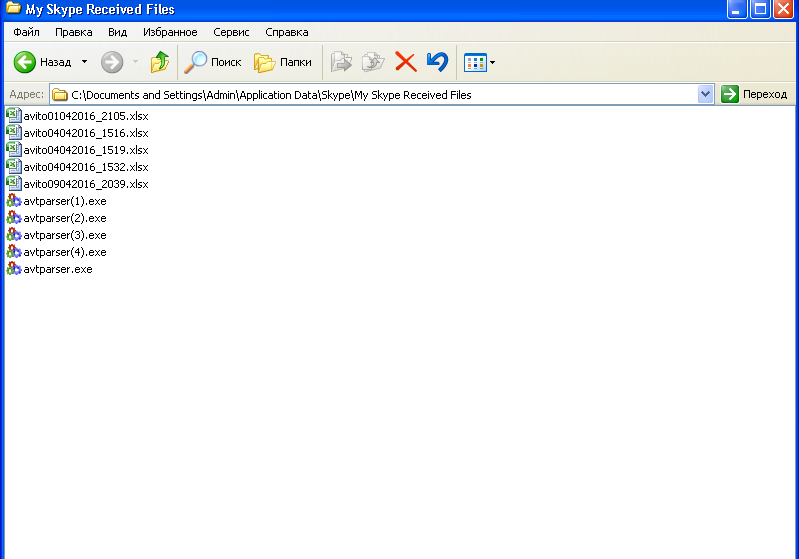Viewport: 799px width, 559px height.
Task: Select file name avito01042016_2105.xlsx
Action: coord(86,116)
